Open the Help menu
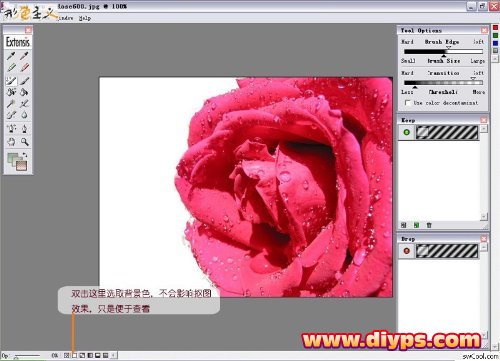This screenshot has height=361, width=500. coord(85,18)
